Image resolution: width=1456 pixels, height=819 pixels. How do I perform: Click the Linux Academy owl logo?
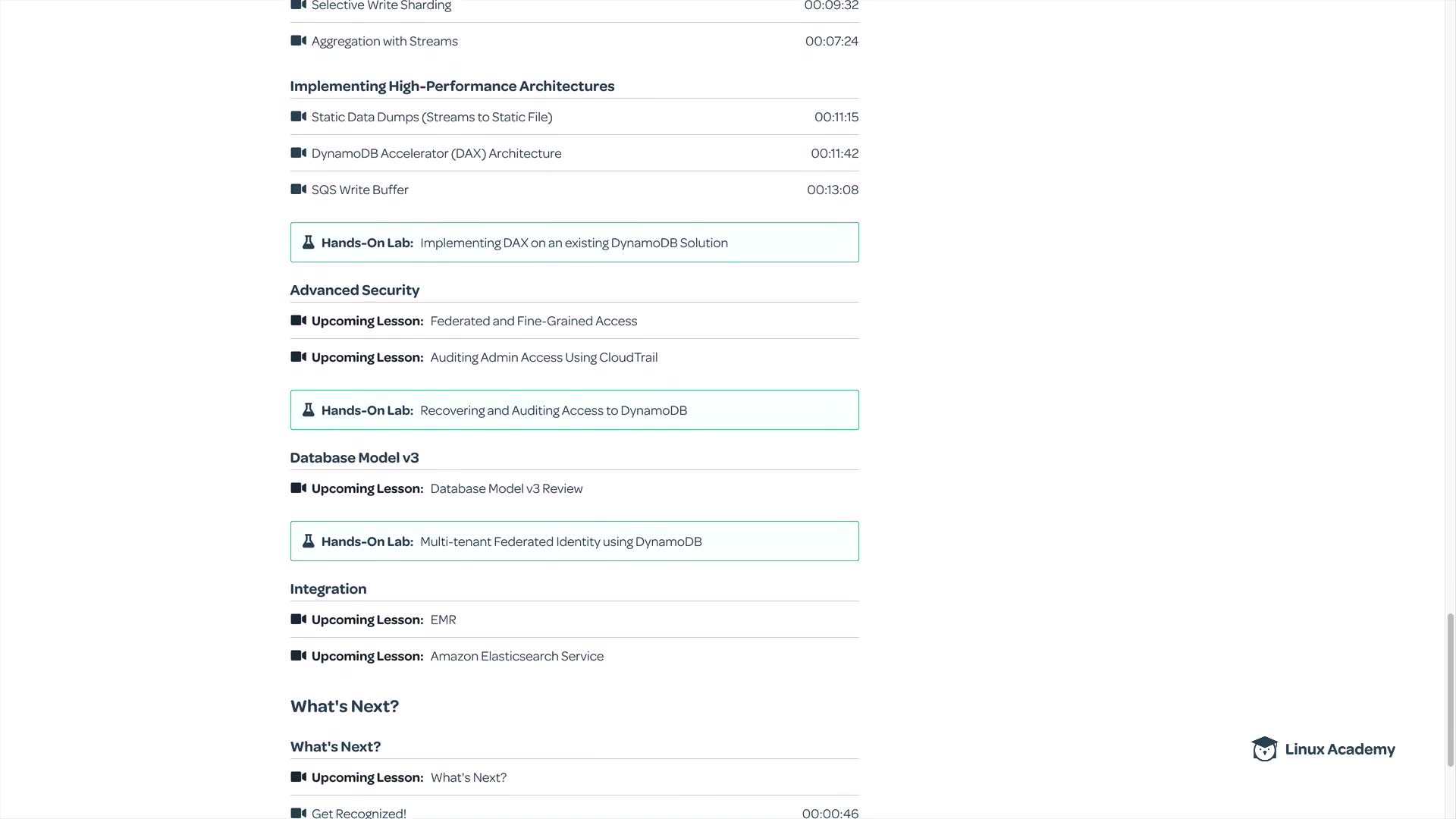pyautogui.click(x=1264, y=749)
